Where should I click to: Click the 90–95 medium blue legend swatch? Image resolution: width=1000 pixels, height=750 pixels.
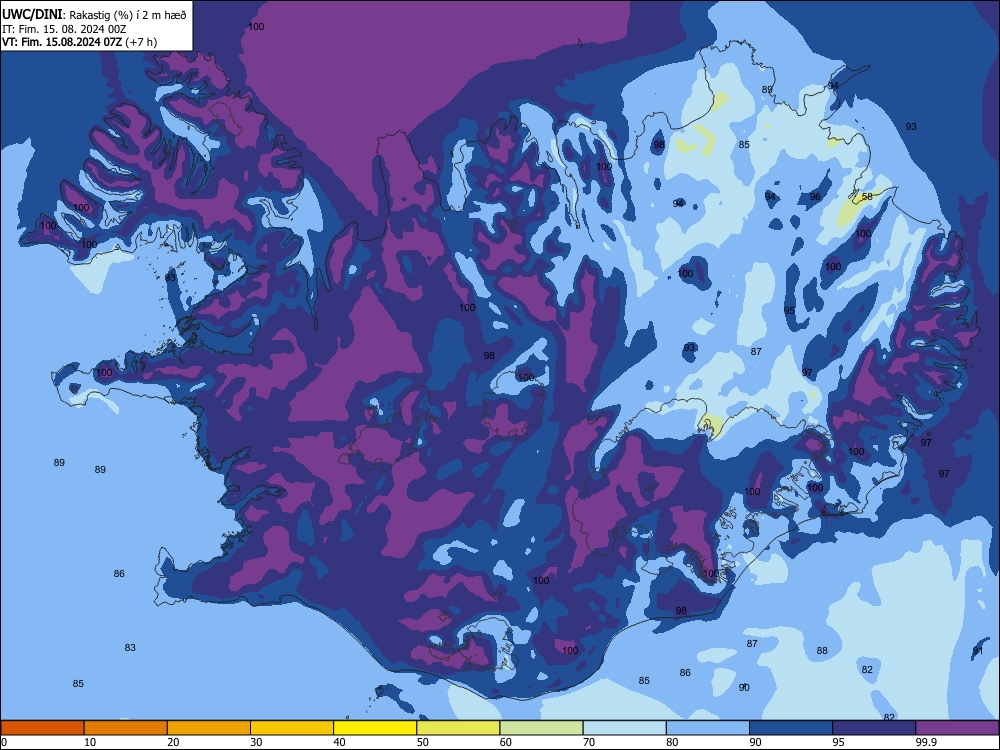pyautogui.click(x=791, y=728)
